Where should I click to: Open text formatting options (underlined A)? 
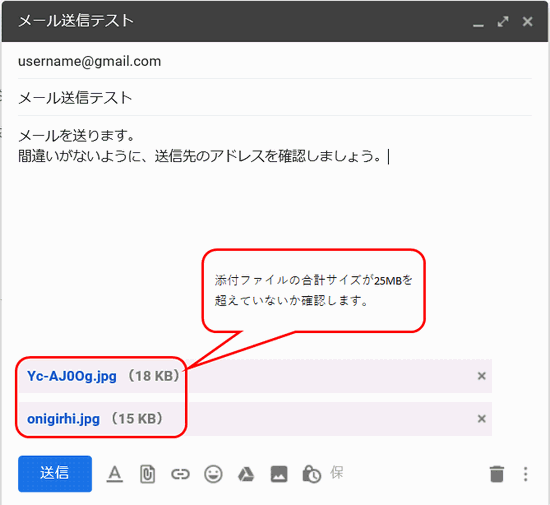coord(114,474)
